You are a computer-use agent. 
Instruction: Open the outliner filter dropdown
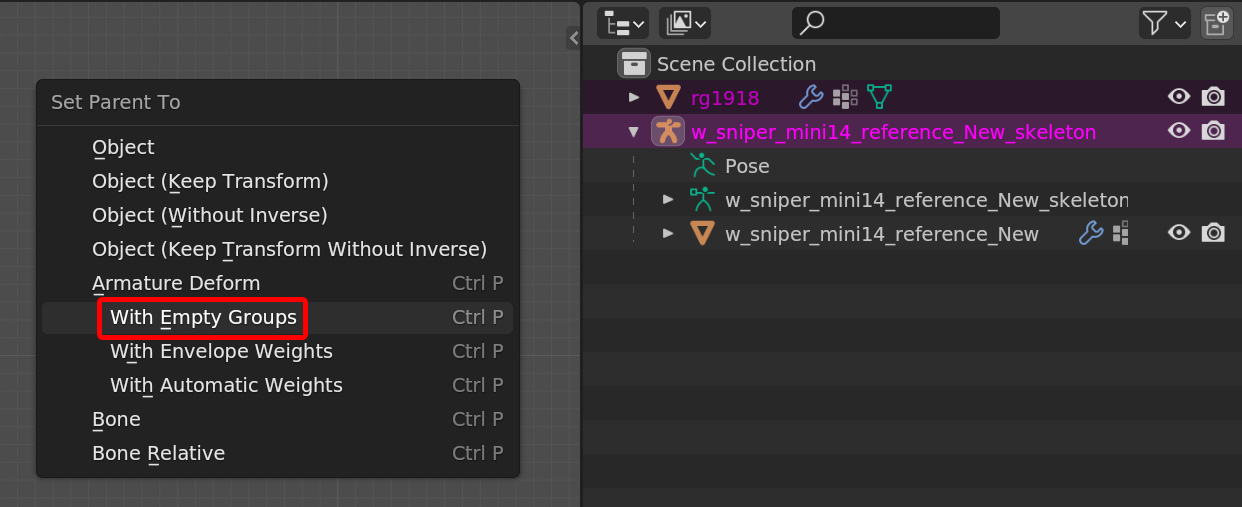click(x=1164, y=23)
